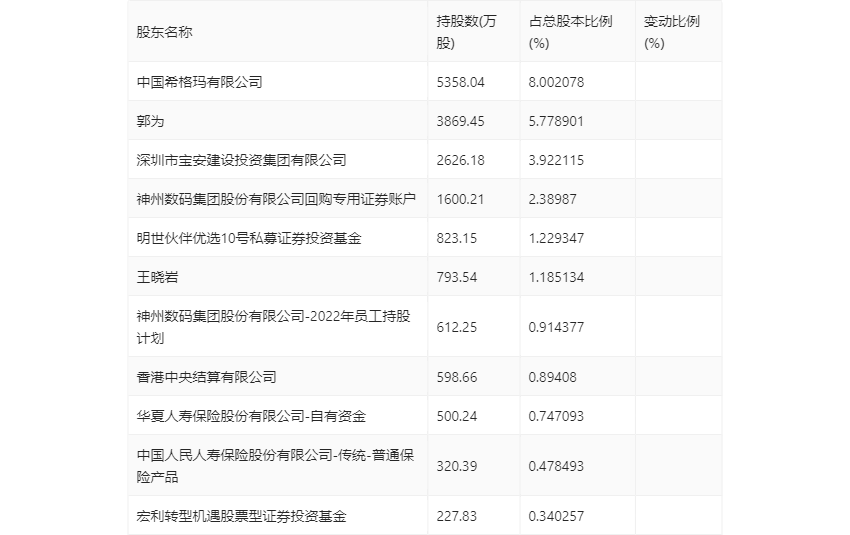Select shareholding value 320.39
The height and width of the screenshot is (535, 850).
456,466
